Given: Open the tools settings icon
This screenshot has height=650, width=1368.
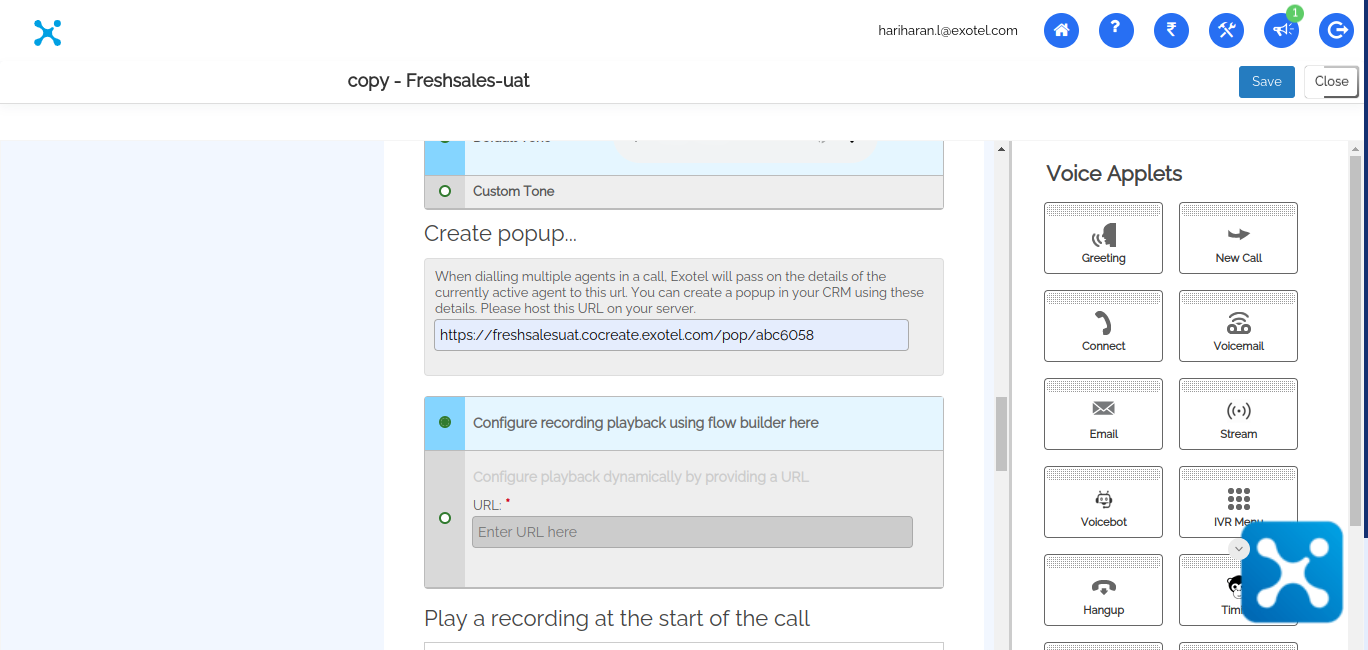Looking at the screenshot, I should [1226, 30].
